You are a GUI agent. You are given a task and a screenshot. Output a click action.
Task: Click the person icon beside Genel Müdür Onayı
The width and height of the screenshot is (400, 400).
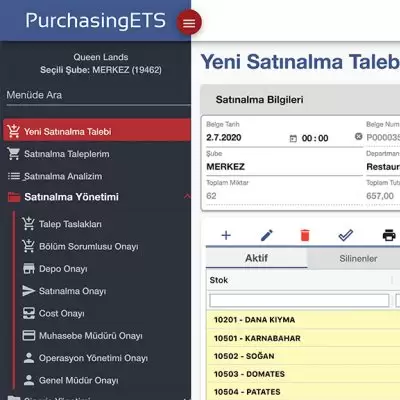[x=29, y=380]
